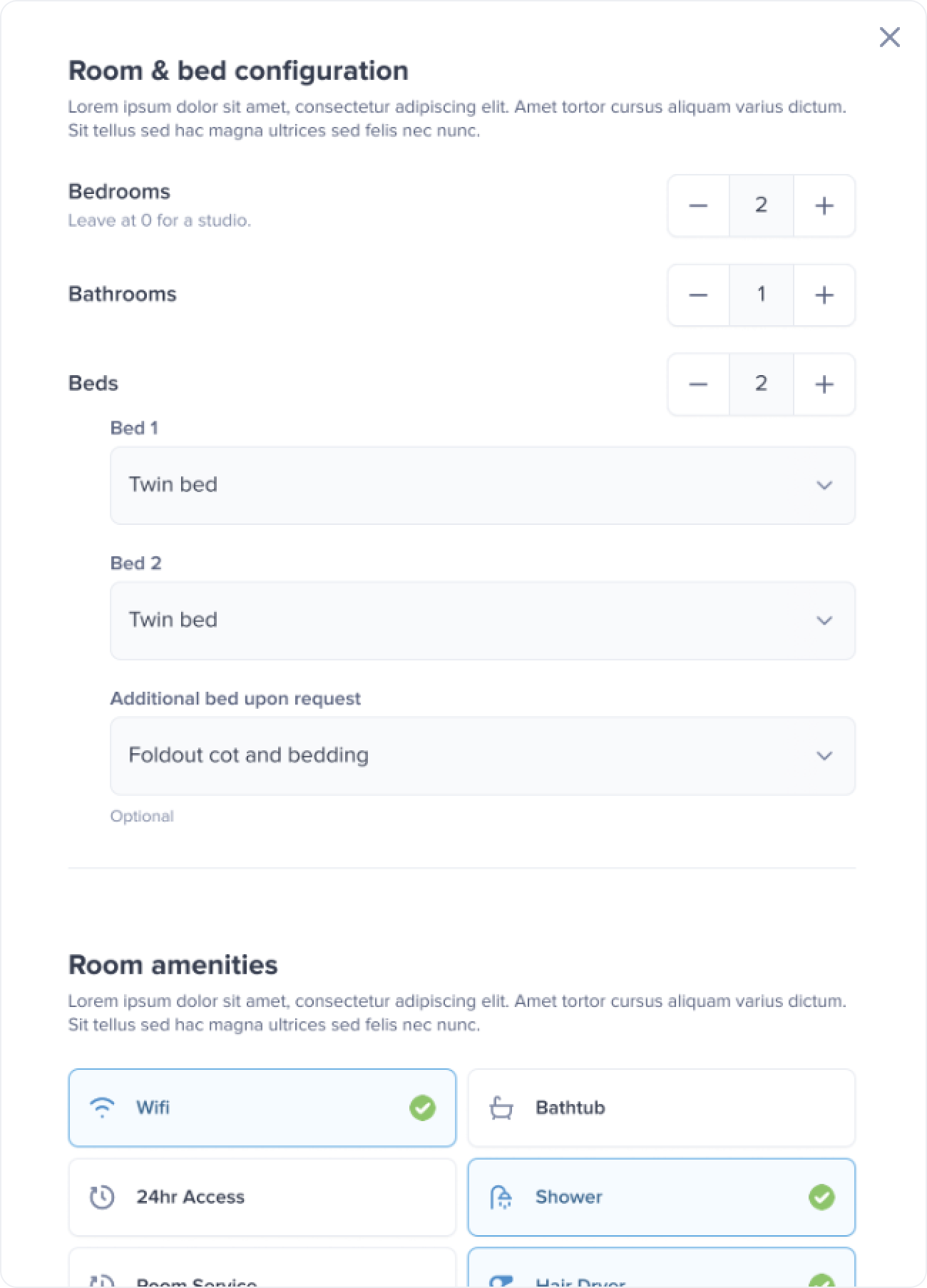Click the 24hr Access clock icon
The height and width of the screenshot is (1288, 927).
click(102, 1197)
